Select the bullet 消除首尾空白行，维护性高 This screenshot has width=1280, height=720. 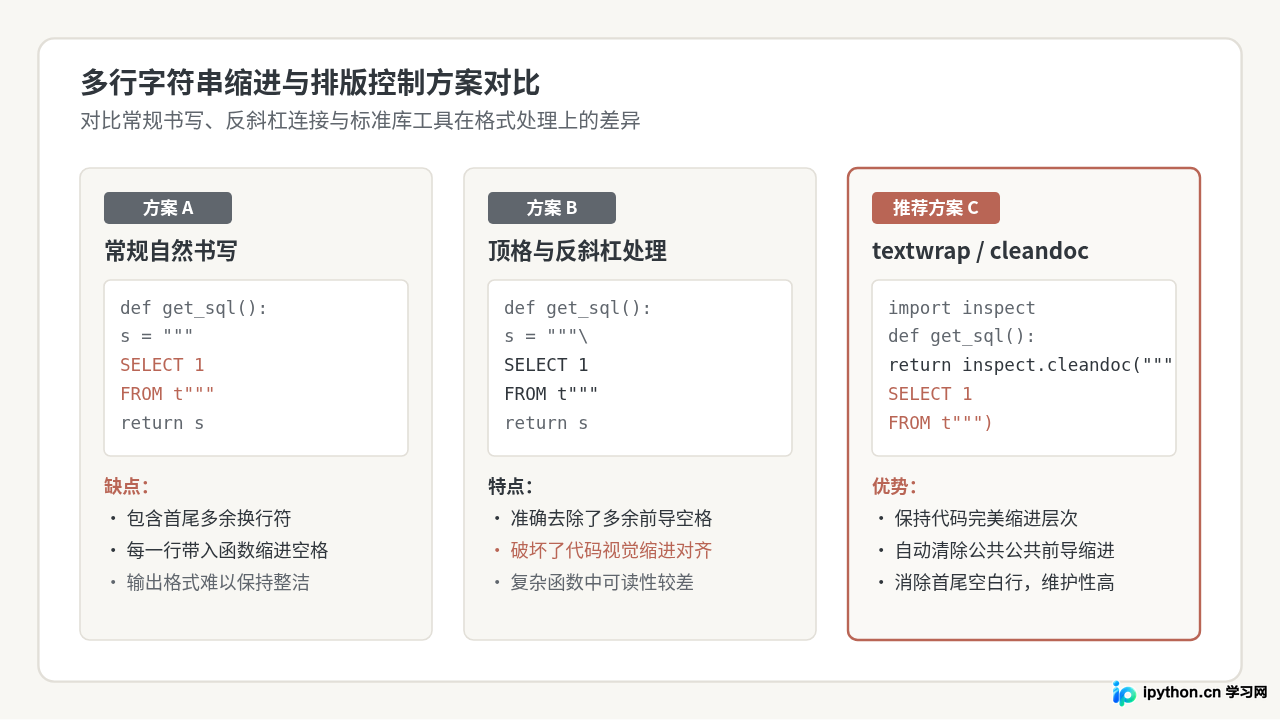tap(995, 583)
